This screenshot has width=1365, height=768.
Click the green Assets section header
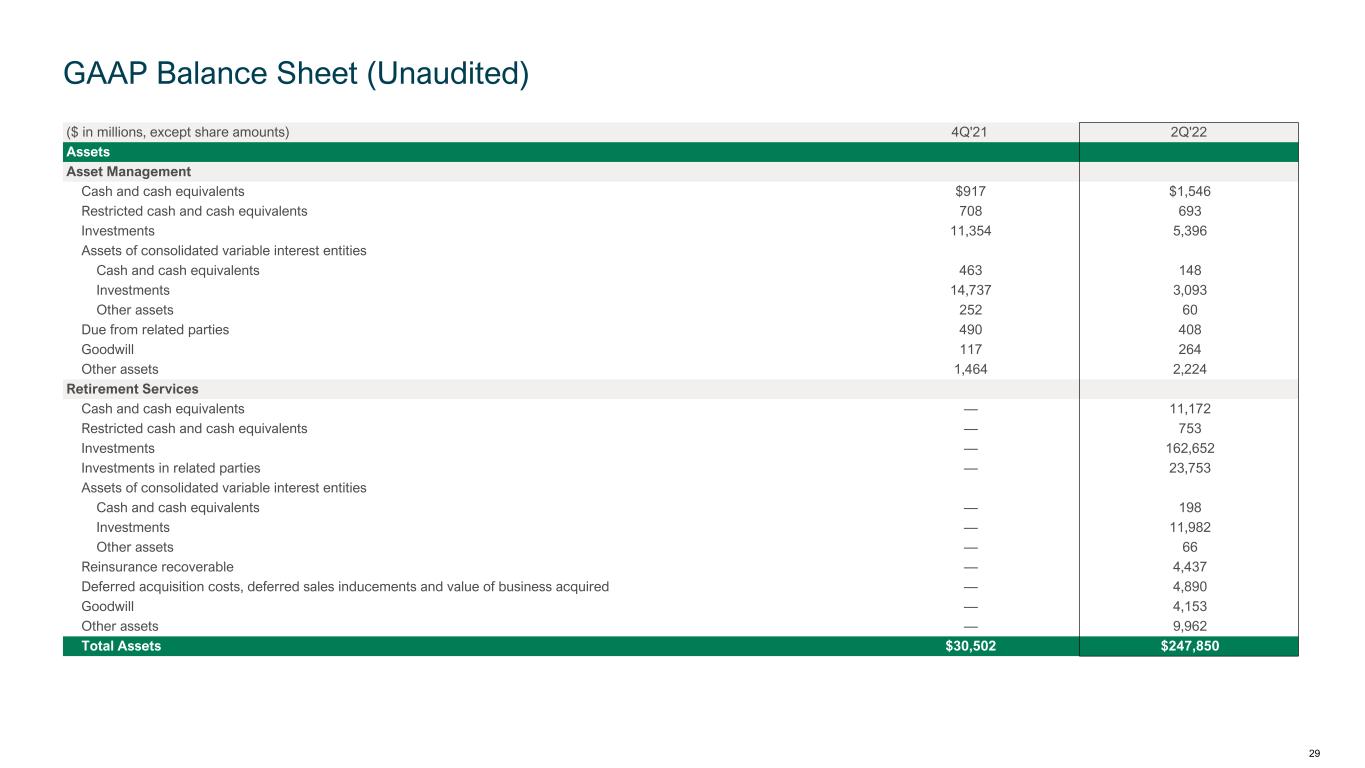point(88,152)
